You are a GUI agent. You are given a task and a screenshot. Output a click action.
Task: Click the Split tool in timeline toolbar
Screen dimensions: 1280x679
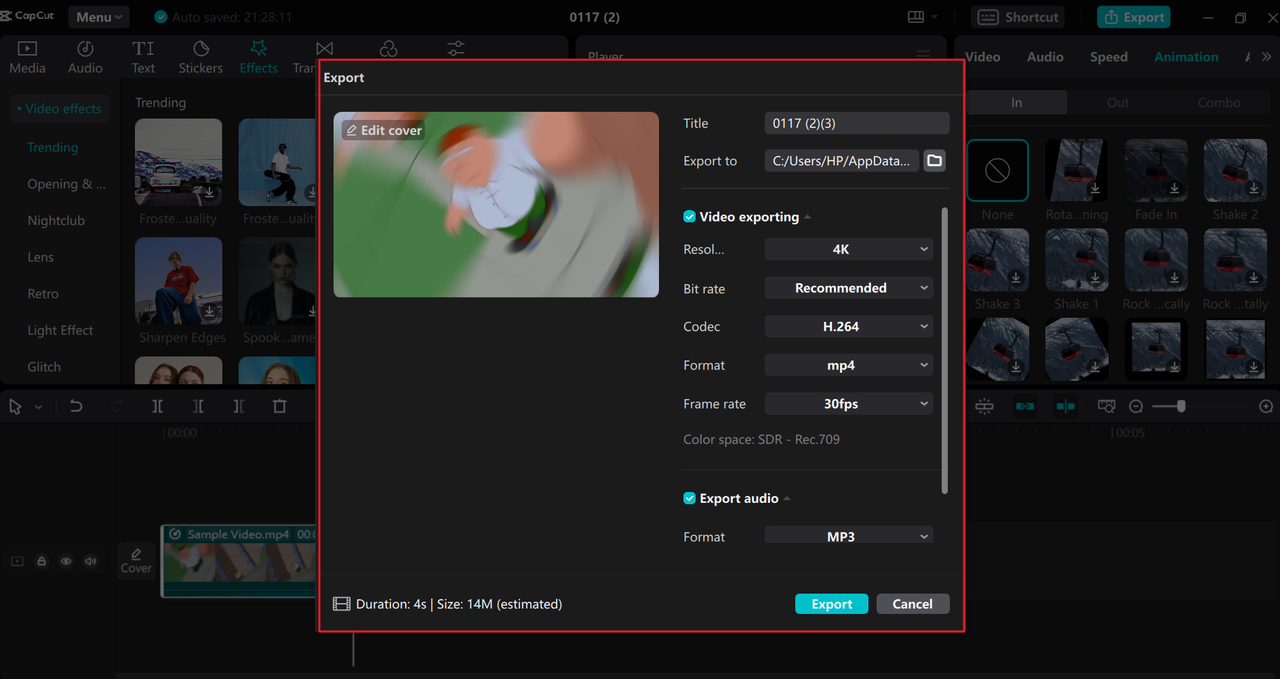tap(158, 406)
